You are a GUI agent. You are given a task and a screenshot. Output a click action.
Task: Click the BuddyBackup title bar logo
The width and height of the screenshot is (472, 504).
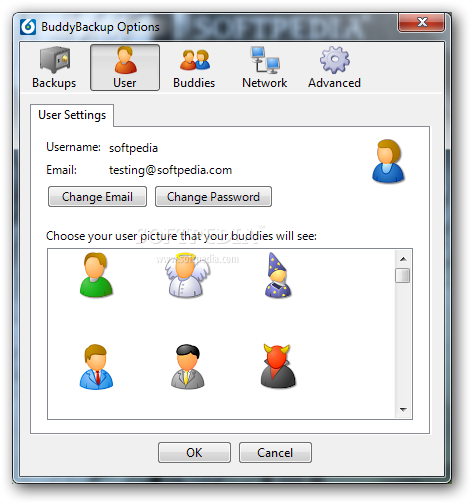tap(28, 27)
